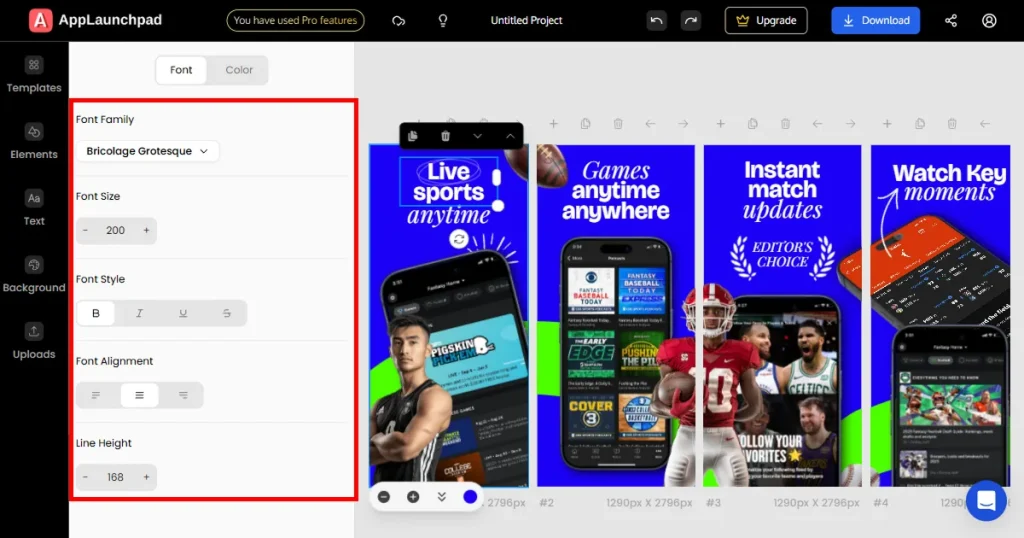Switch to the Font tab
The width and height of the screenshot is (1024, 538).
pyautogui.click(x=181, y=70)
